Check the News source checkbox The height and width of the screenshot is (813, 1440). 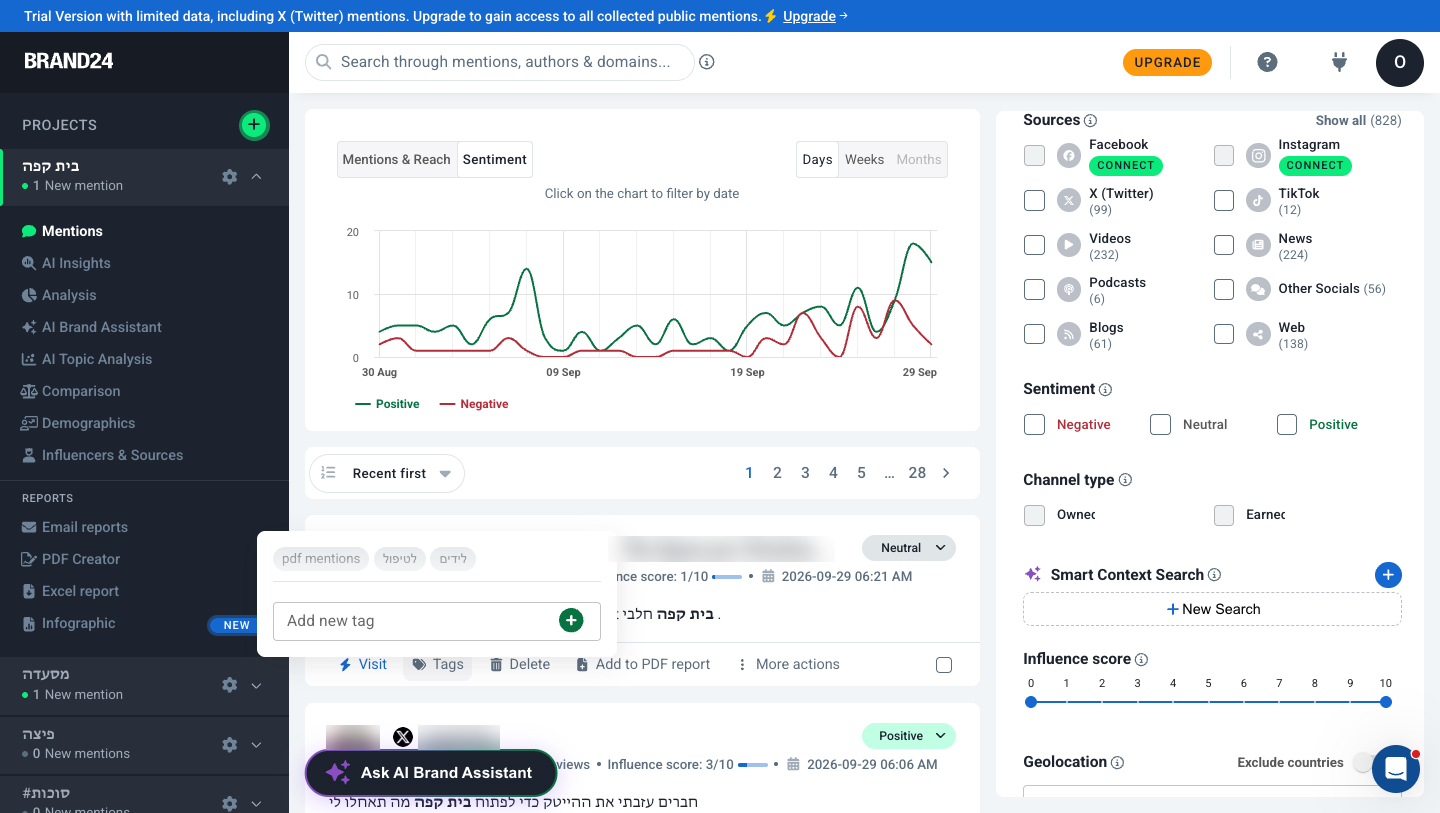(x=1224, y=245)
